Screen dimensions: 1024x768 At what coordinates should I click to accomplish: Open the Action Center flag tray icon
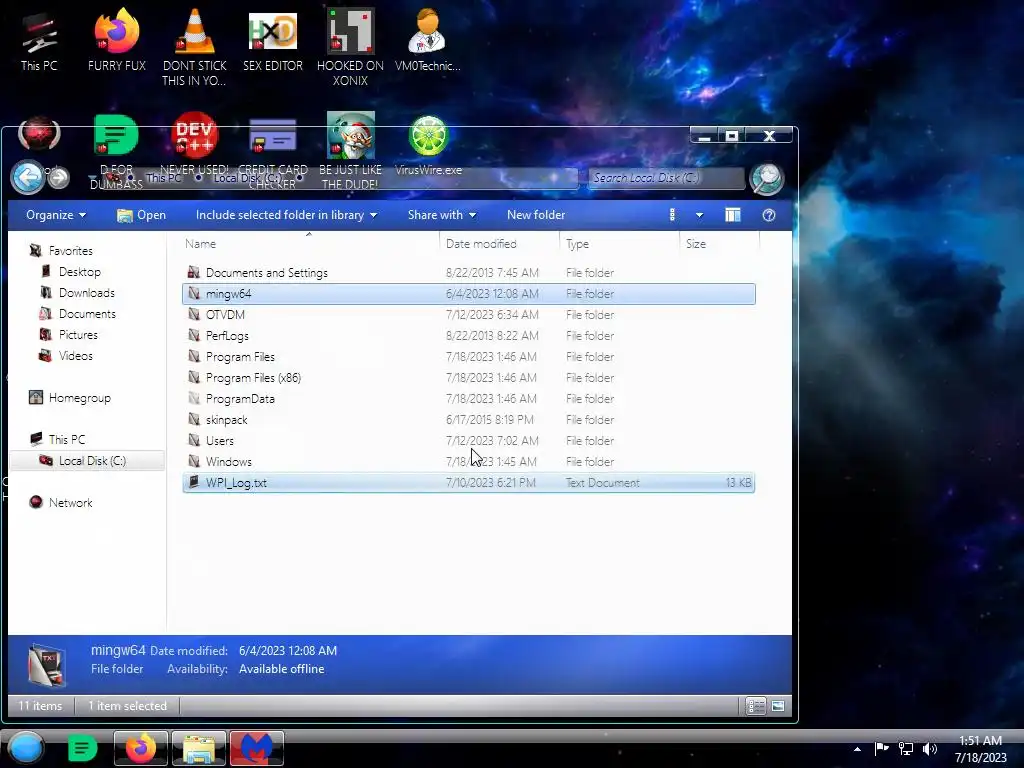pos(882,748)
